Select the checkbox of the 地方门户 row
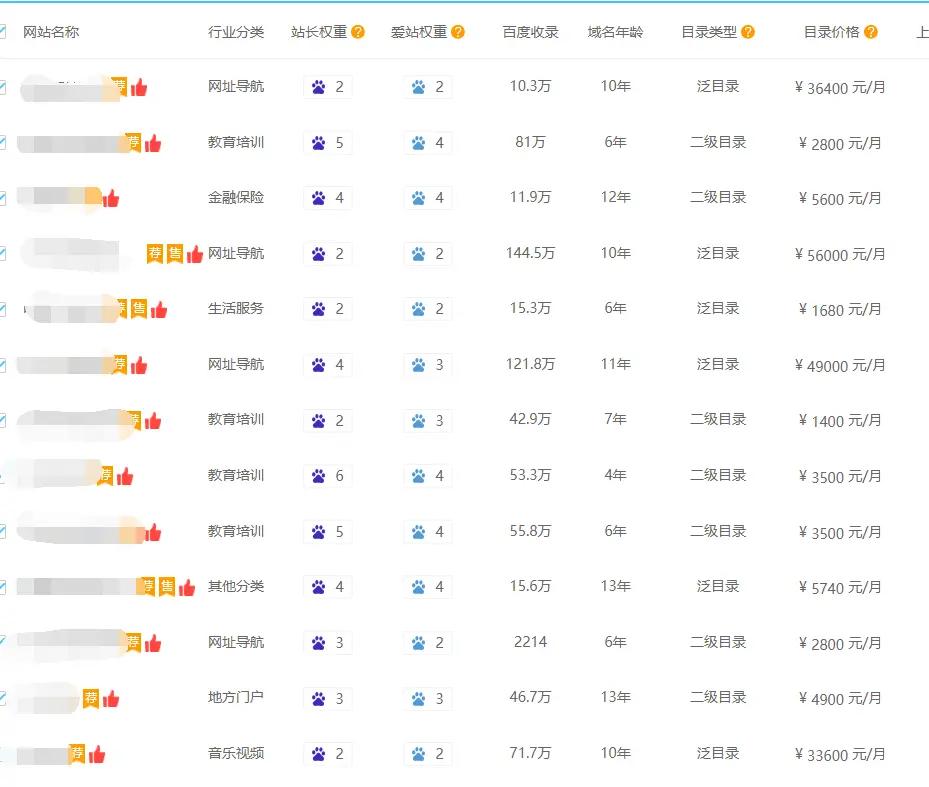 (x=4, y=698)
